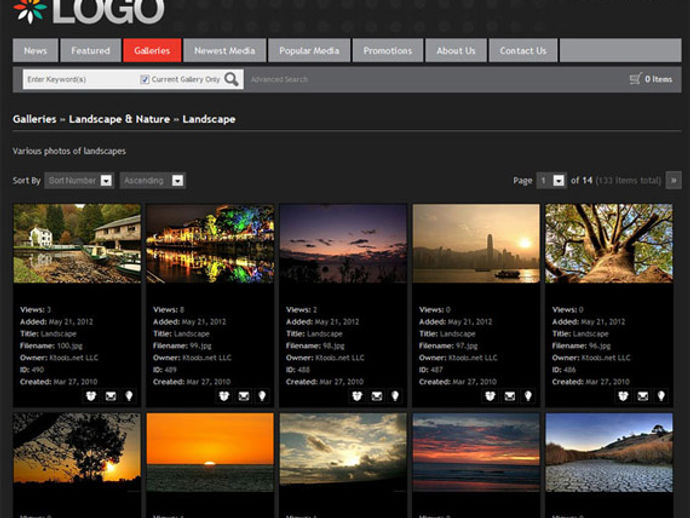Click the Galleries breadcrumb link
This screenshot has height=518, width=690.
pos(35,119)
